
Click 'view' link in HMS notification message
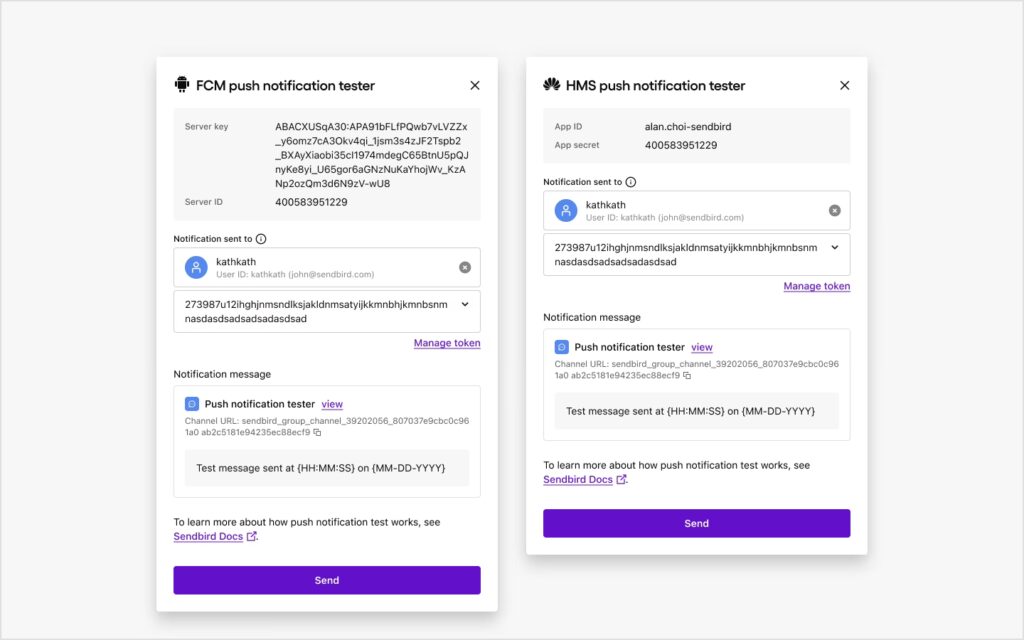[702, 347]
